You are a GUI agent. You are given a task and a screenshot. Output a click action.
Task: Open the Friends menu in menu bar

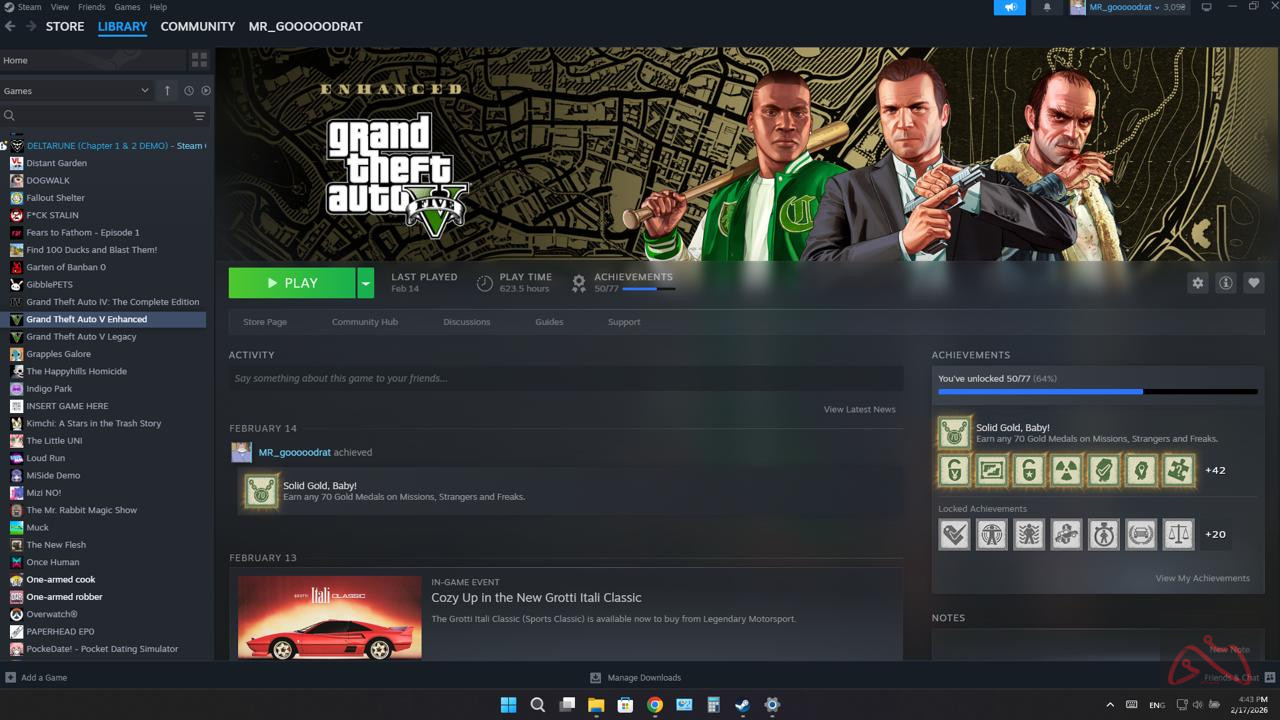91,7
